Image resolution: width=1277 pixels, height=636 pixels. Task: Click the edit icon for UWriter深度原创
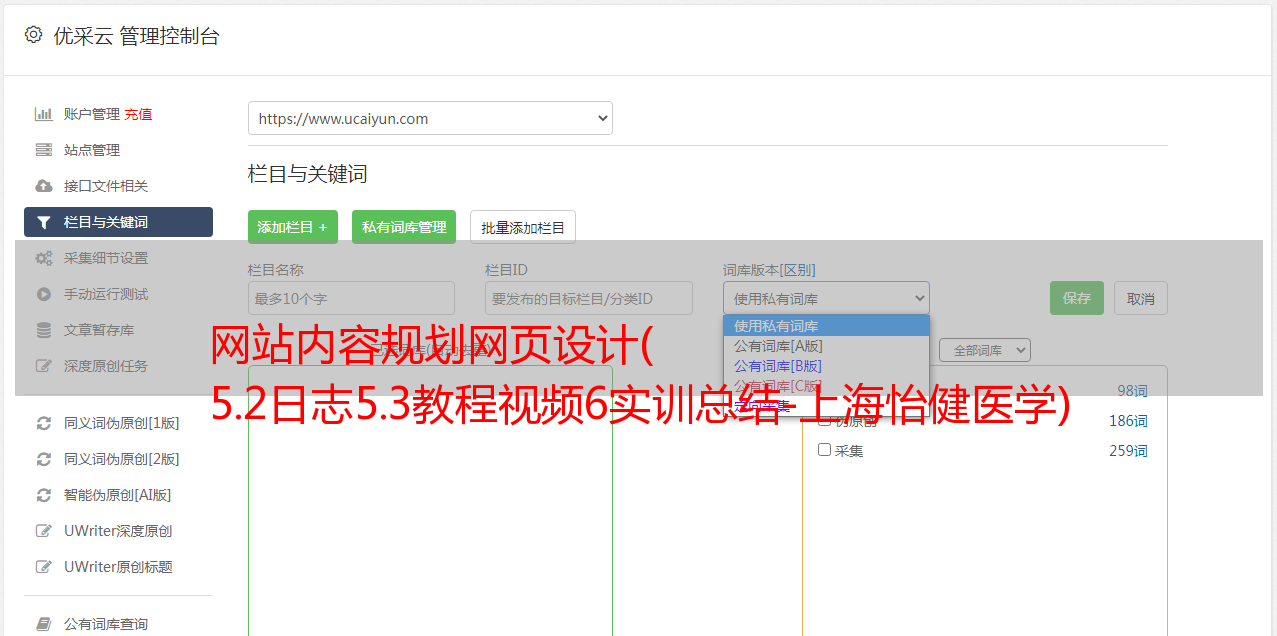44,531
